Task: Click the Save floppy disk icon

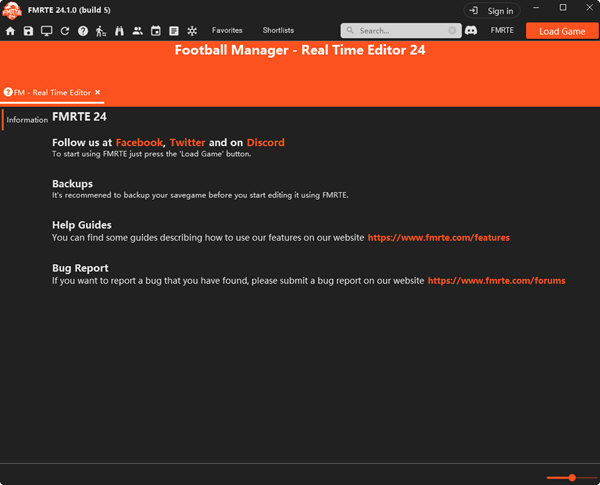Action: click(28, 31)
